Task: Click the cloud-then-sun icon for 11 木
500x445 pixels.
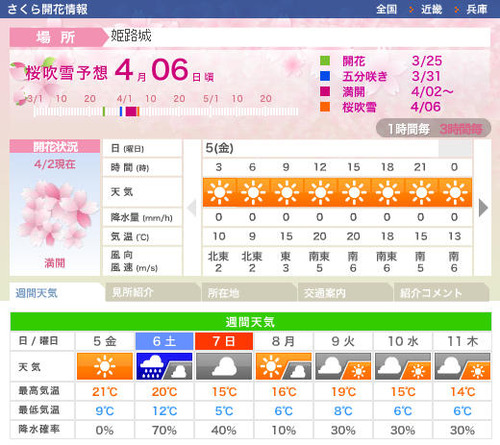Action: coord(463,366)
